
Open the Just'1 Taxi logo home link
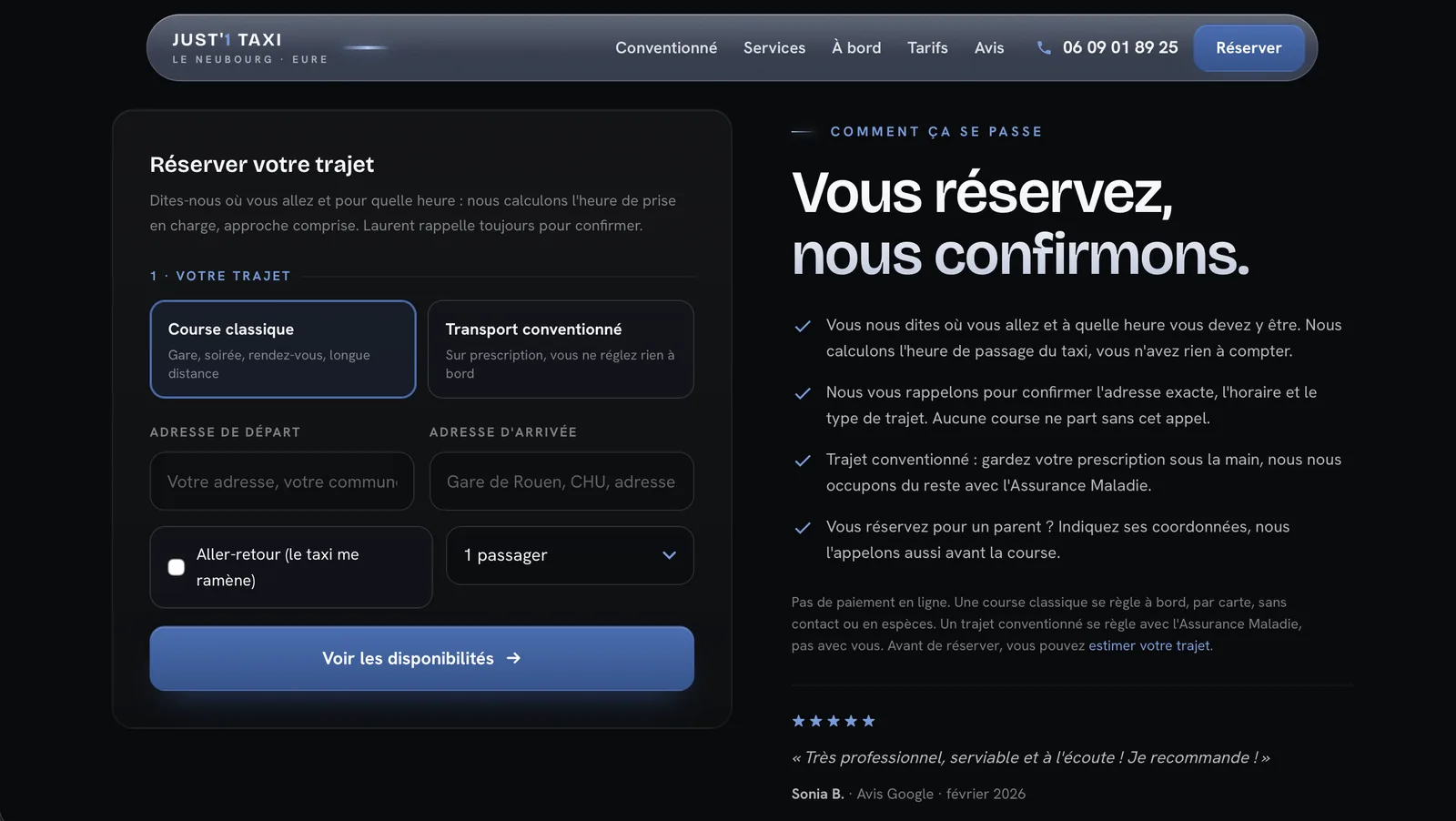coord(250,48)
